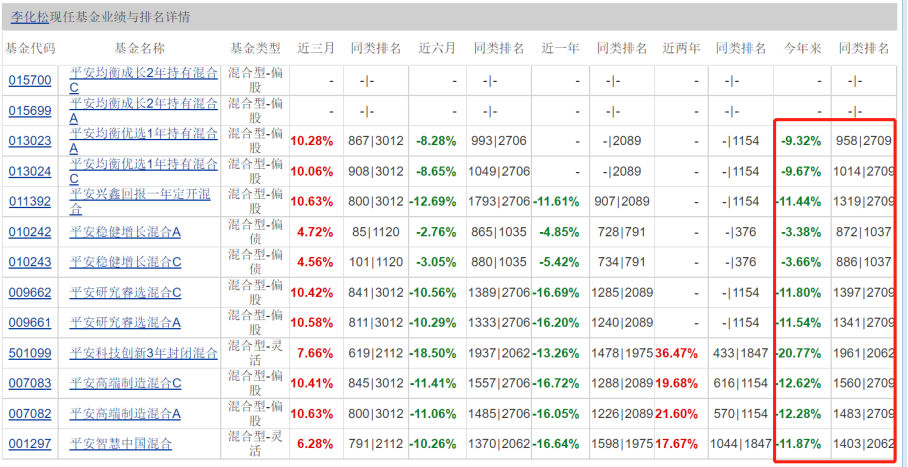This screenshot has height=467, width=908.
Task: Click the 近一年 column header
Action: tap(560, 49)
